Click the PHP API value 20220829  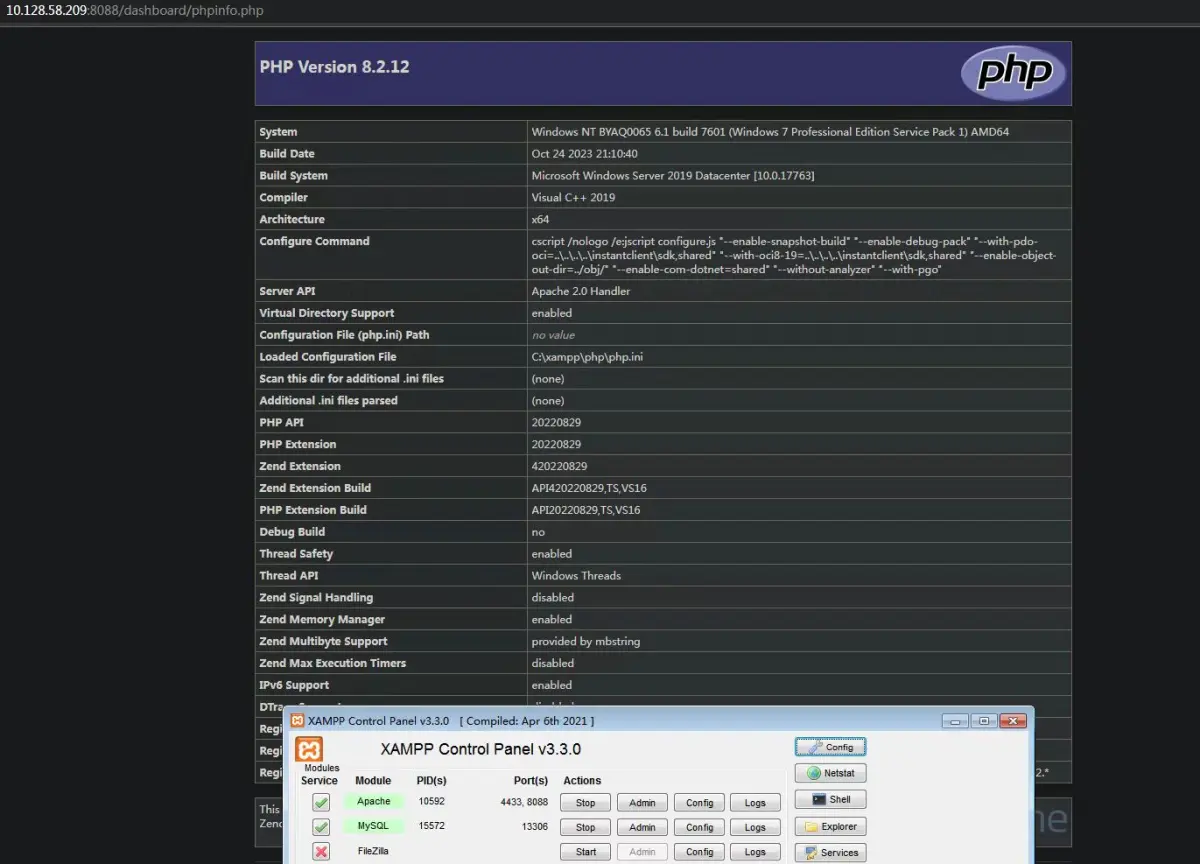[556, 423]
